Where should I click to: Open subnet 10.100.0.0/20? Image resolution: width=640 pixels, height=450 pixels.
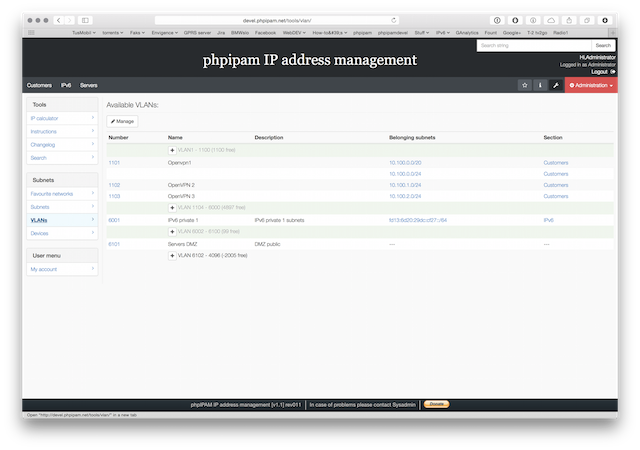coord(405,163)
